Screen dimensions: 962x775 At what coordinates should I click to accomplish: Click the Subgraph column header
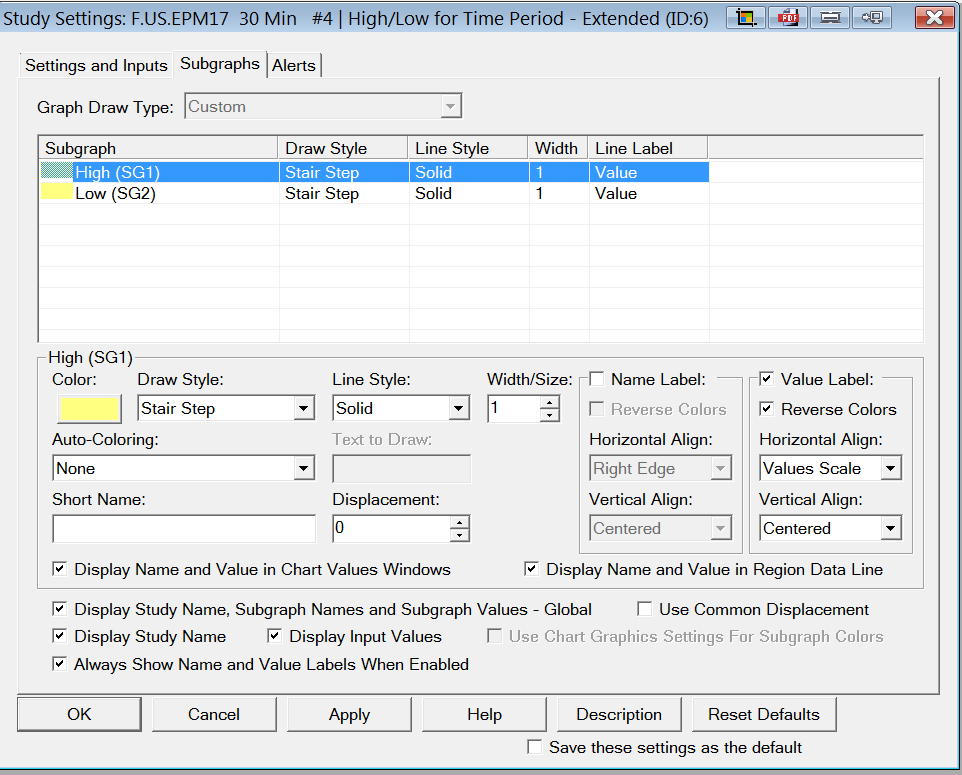click(x=159, y=148)
